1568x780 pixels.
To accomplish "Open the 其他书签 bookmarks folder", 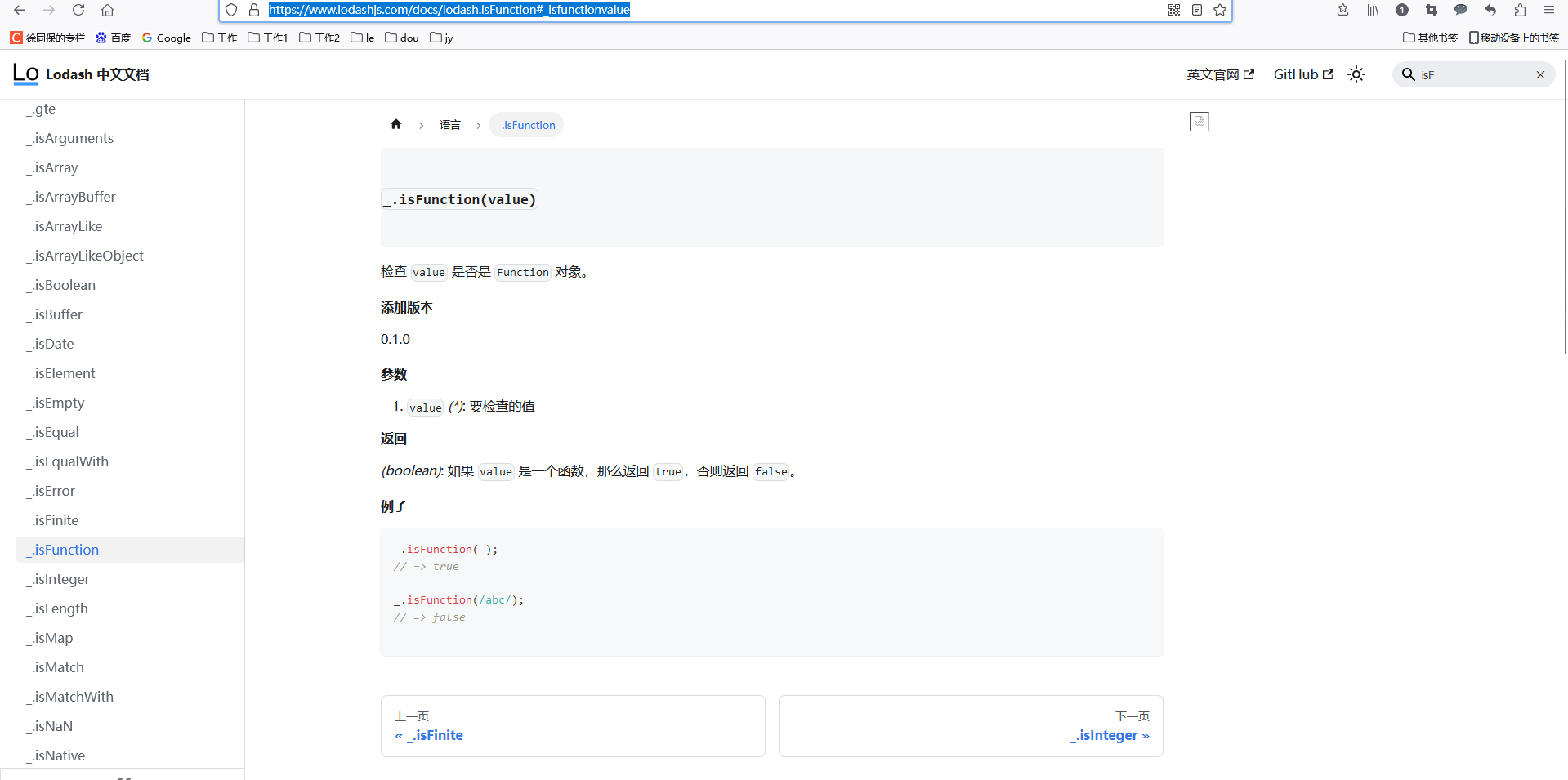I will (1430, 38).
